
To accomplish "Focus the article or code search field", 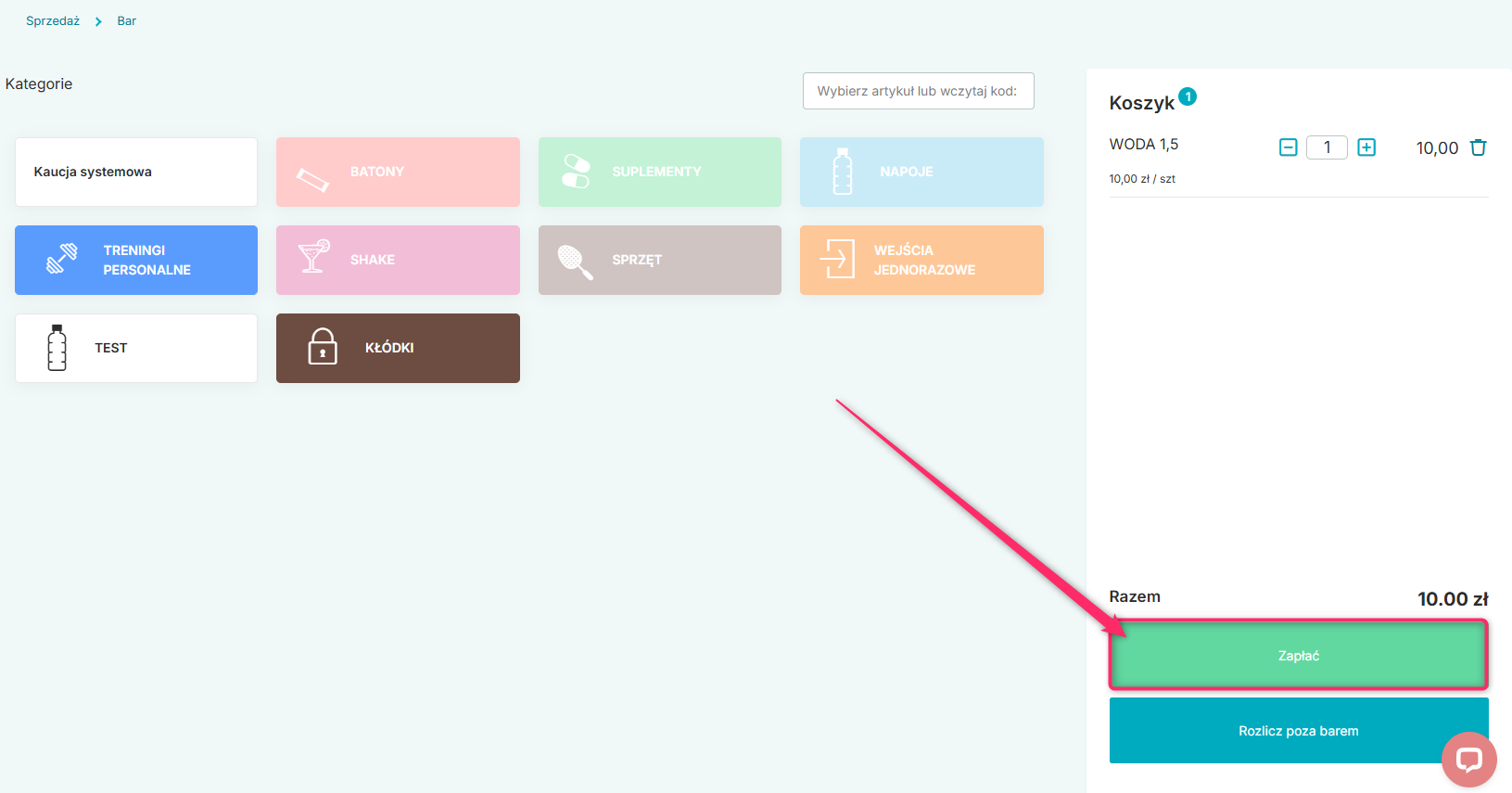I will pyautogui.click(x=918, y=91).
